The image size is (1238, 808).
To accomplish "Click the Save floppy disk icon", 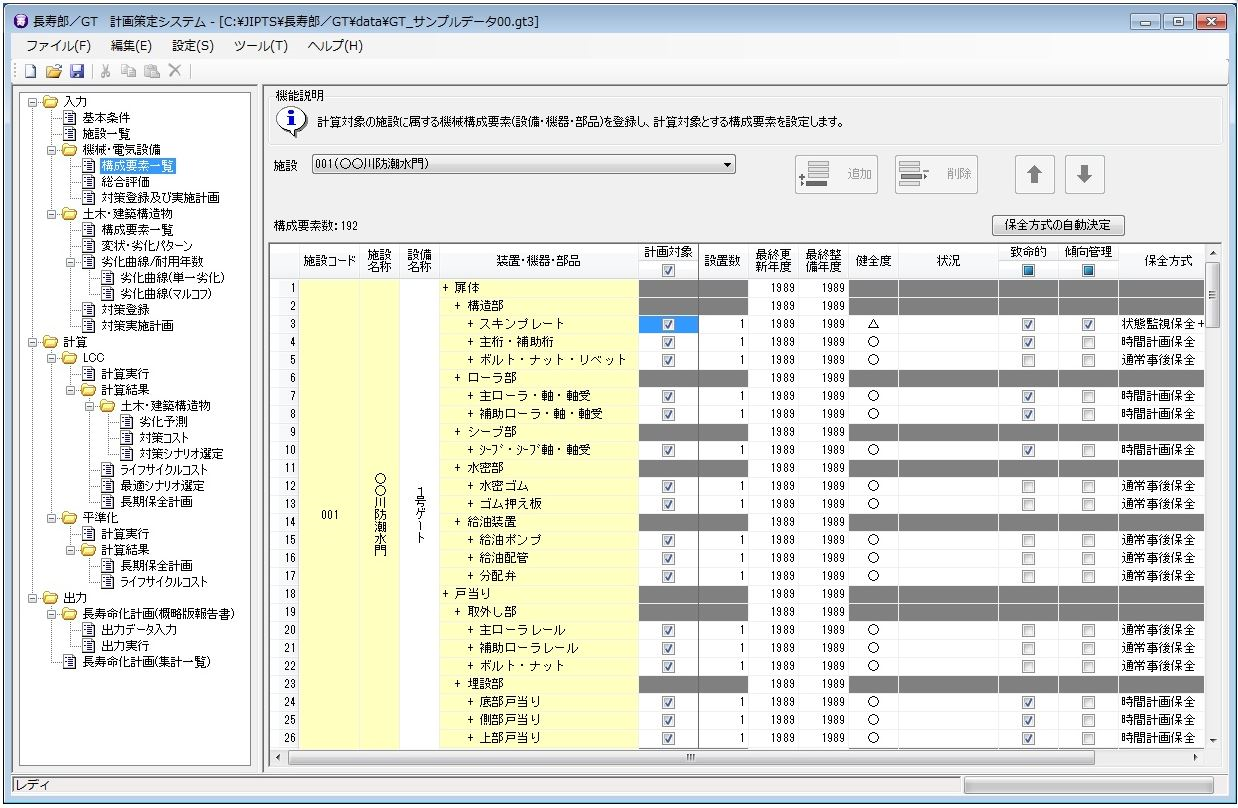I will (77, 71).
